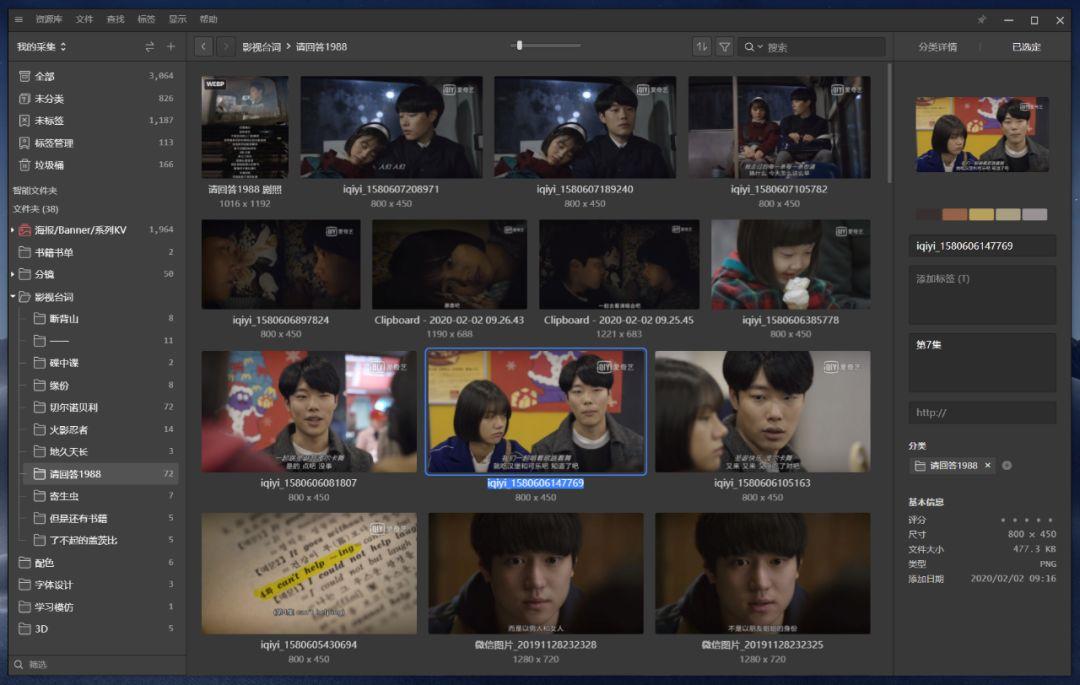The image size is (1080, 685).
Task: Open the 文件 menu
Action: pos(84,19)
